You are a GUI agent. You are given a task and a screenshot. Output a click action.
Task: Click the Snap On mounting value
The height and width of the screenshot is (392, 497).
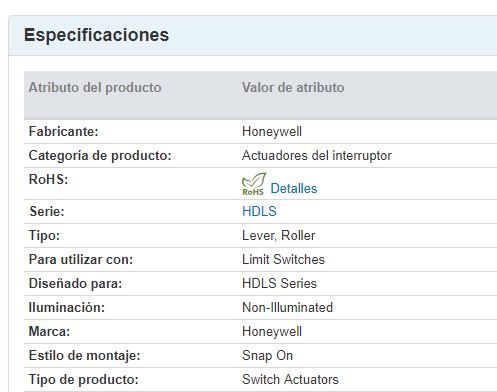(x=267, y=355)
